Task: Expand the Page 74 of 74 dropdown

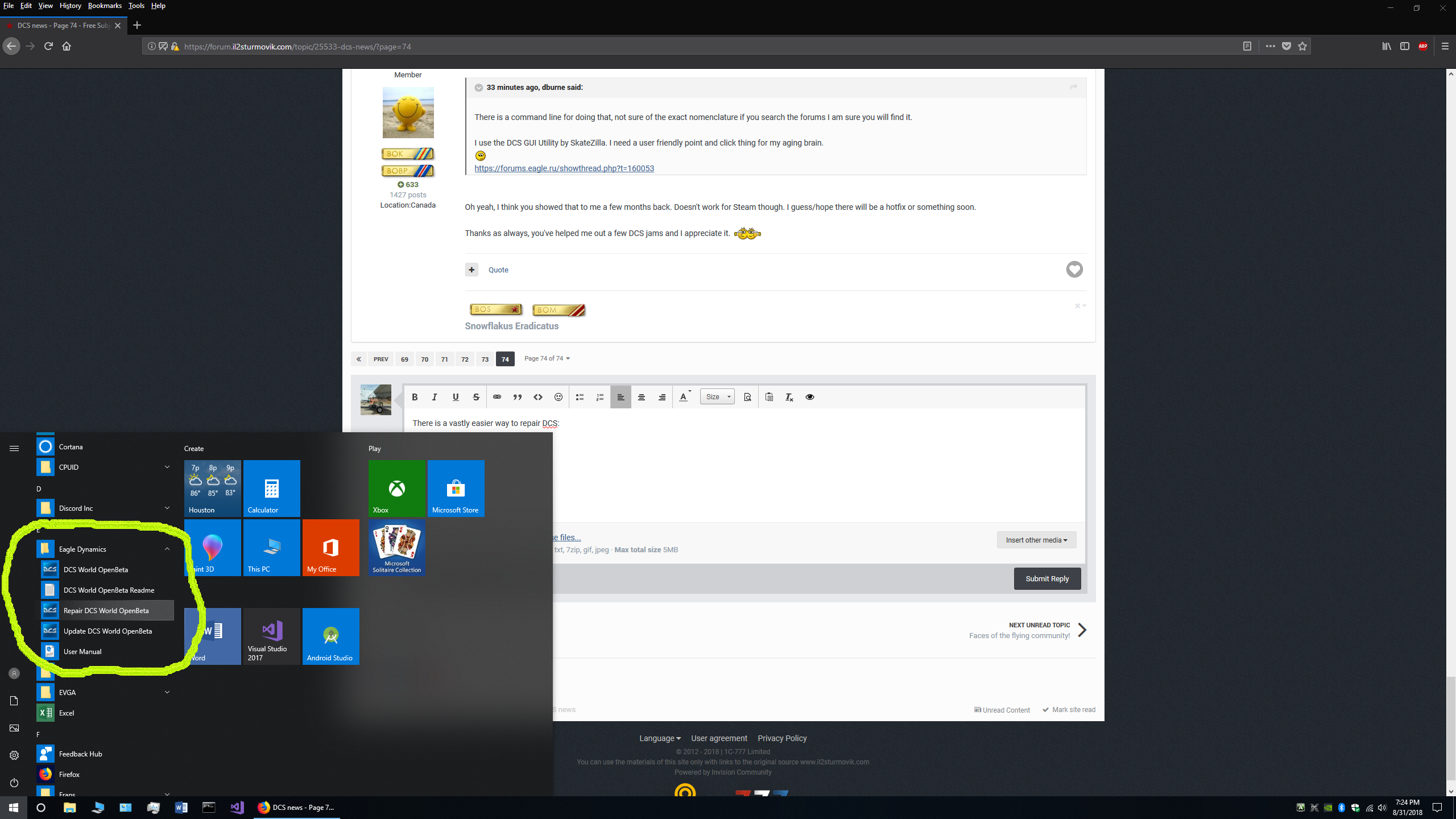Action: point(547,358)
